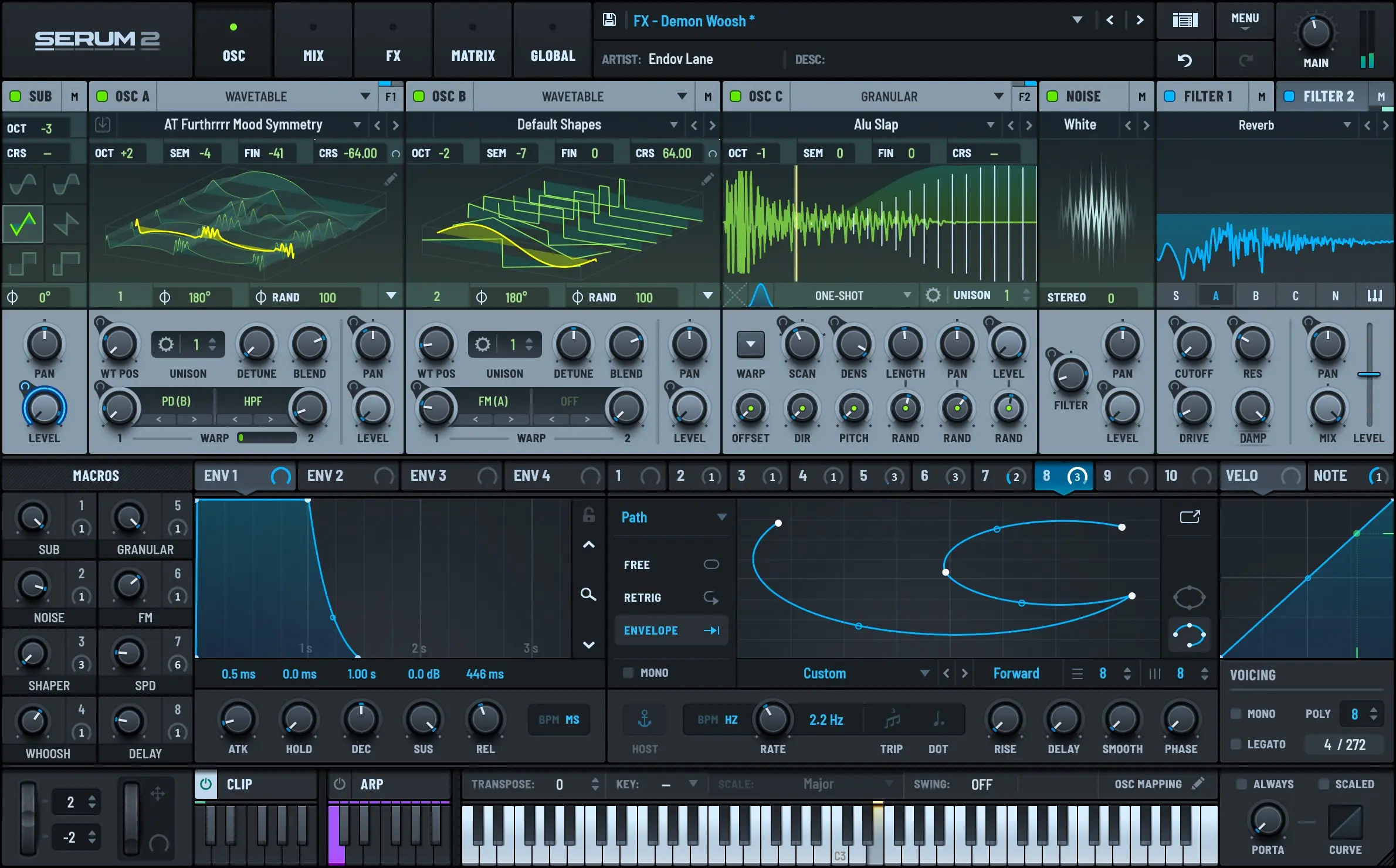Switch to the ENV 2 tab

326,476
